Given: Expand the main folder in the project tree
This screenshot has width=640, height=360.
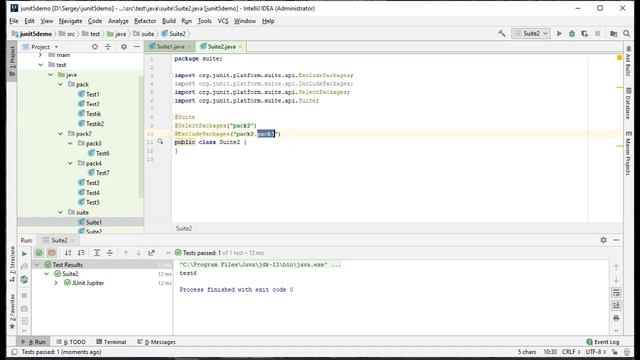Looking at the screenshot, I should [x=40, y=55].
